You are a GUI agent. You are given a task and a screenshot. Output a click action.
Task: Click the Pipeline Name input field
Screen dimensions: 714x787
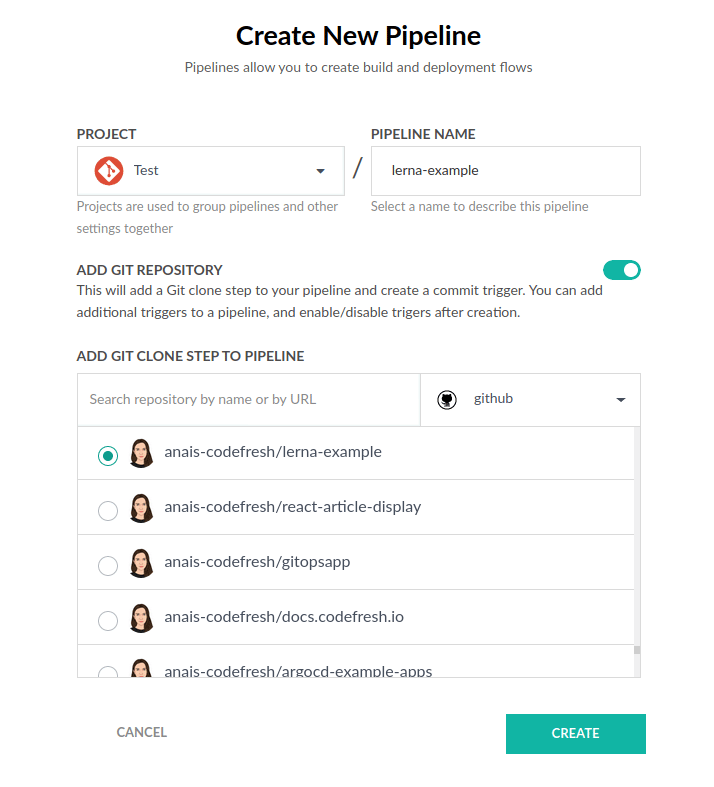click(x=505, y=171)
